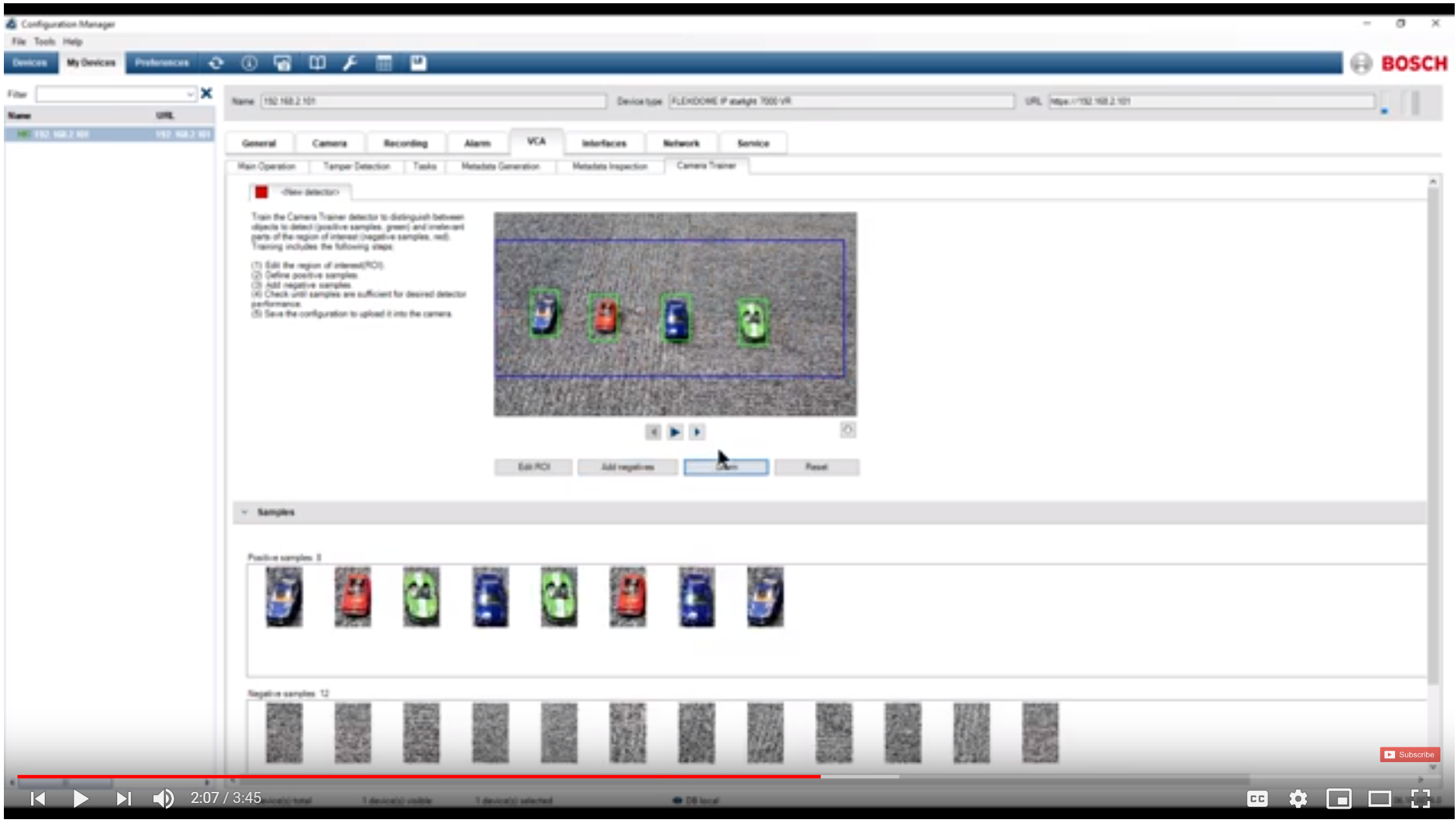The width and height of the screenshot is (1456, 823).
Task: Switch to the Camera Trainer tab
Action: tap(707, 166)
